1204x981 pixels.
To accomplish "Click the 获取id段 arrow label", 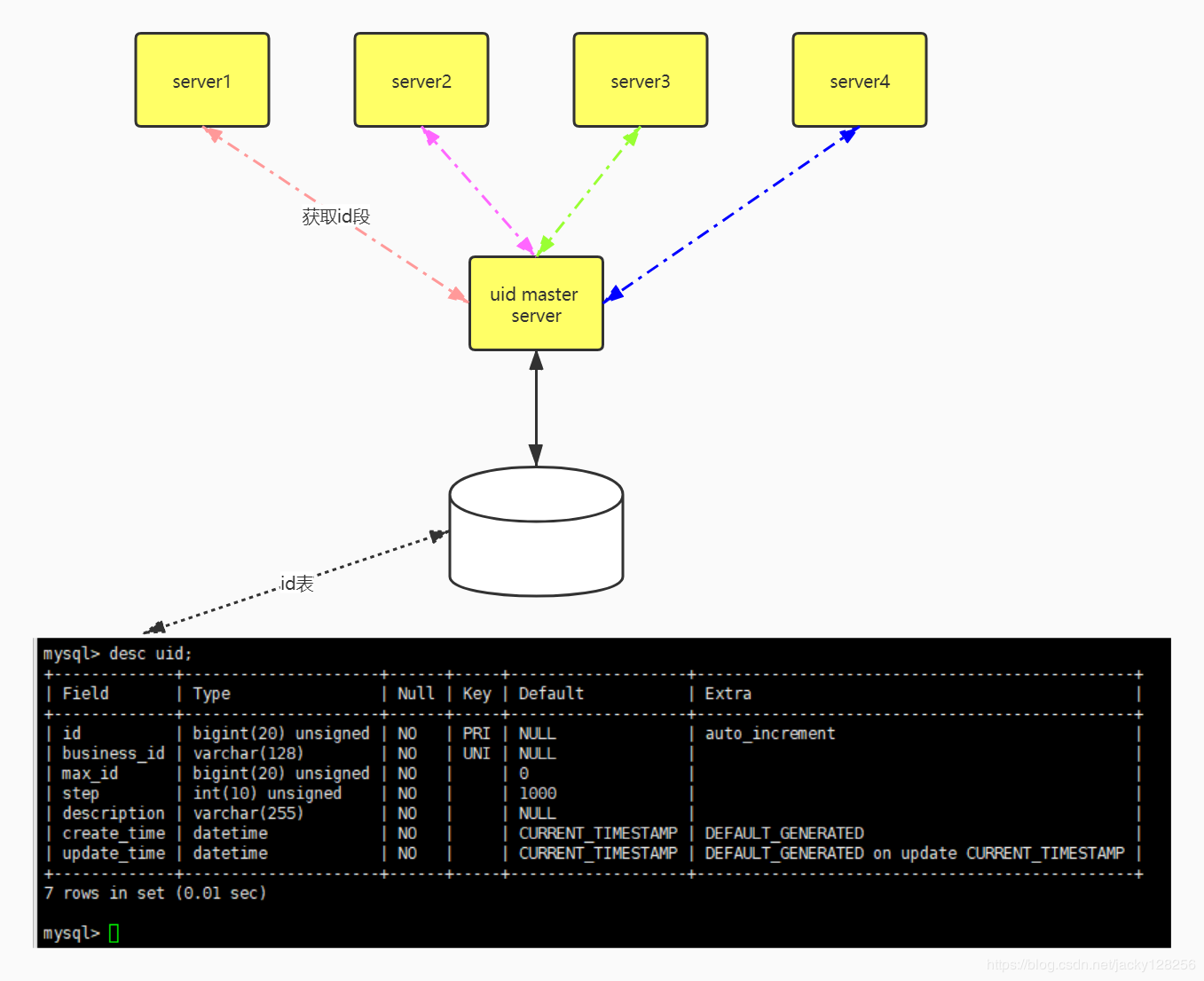I will (x=336, y=216).
